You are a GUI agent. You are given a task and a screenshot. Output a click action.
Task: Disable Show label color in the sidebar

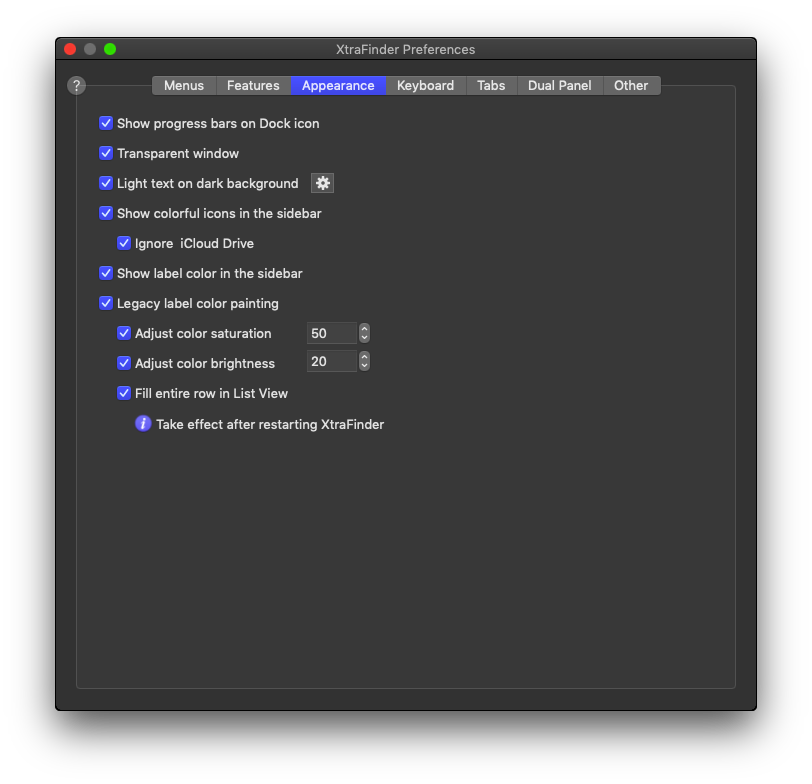pyautogui.click(x=106, y=273)
